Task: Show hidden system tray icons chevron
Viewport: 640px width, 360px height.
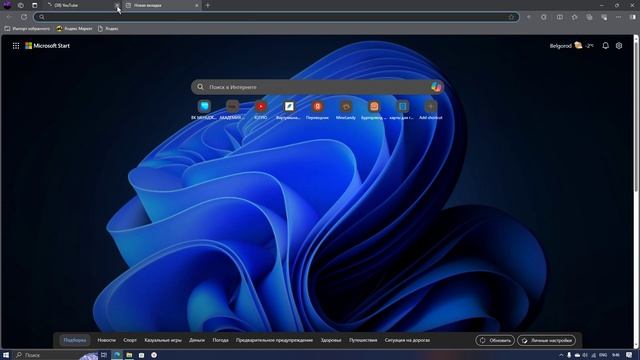Action: 561,355
